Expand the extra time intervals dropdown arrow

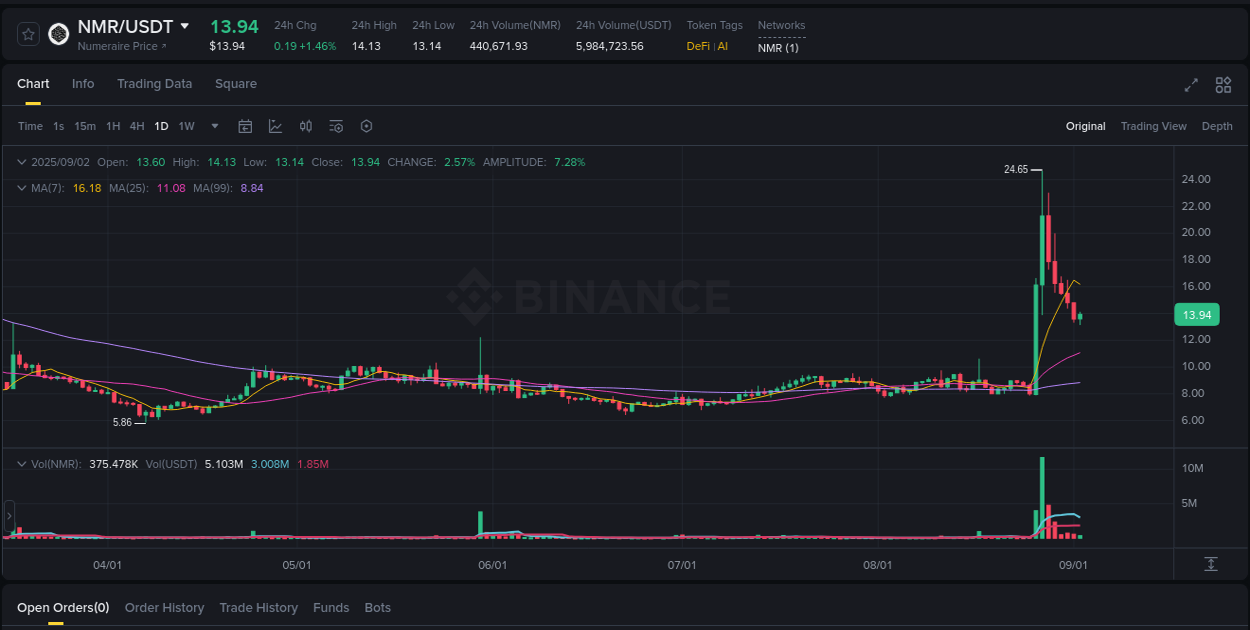pos(214,126)
